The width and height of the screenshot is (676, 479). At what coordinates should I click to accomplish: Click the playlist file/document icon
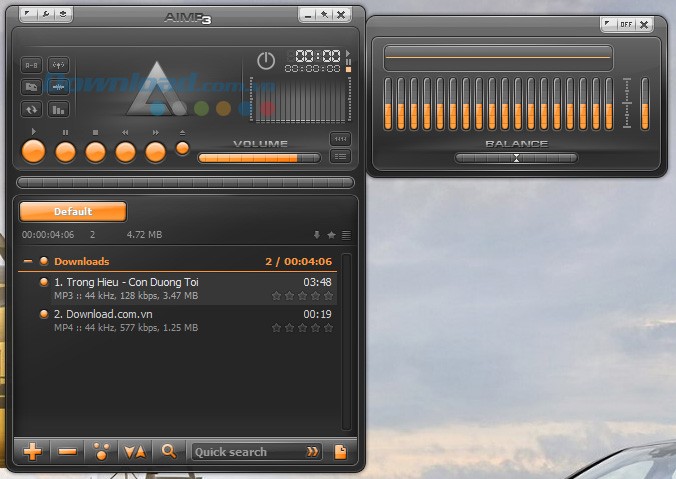pyautogui.click(x=340, y=451)
